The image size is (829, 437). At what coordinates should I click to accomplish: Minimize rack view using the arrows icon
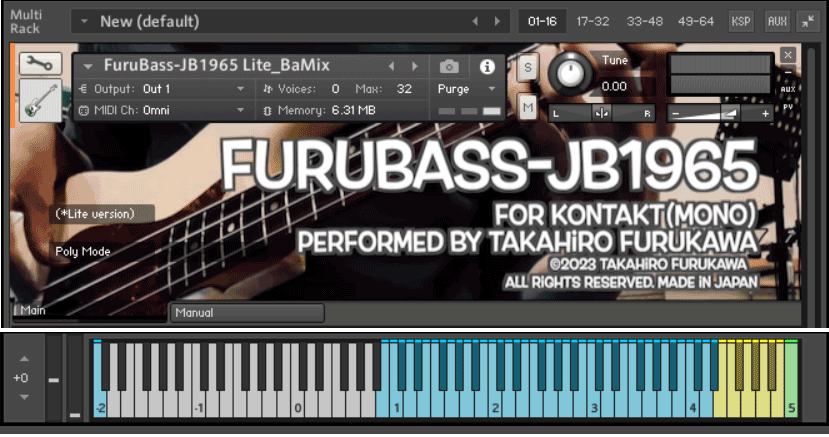pos(808,21)
